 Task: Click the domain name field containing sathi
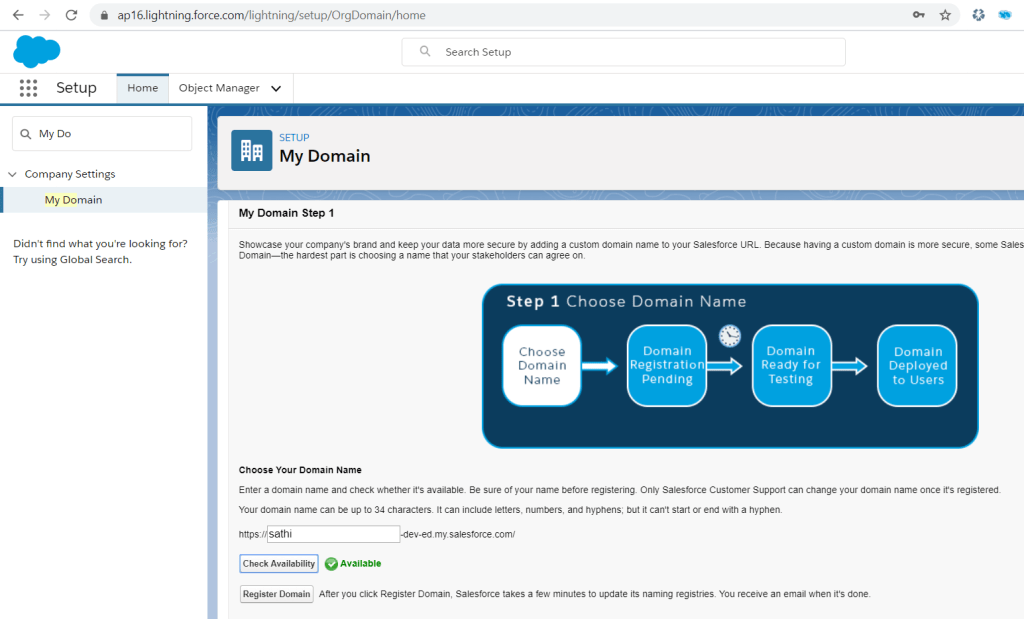click(333, 534)
